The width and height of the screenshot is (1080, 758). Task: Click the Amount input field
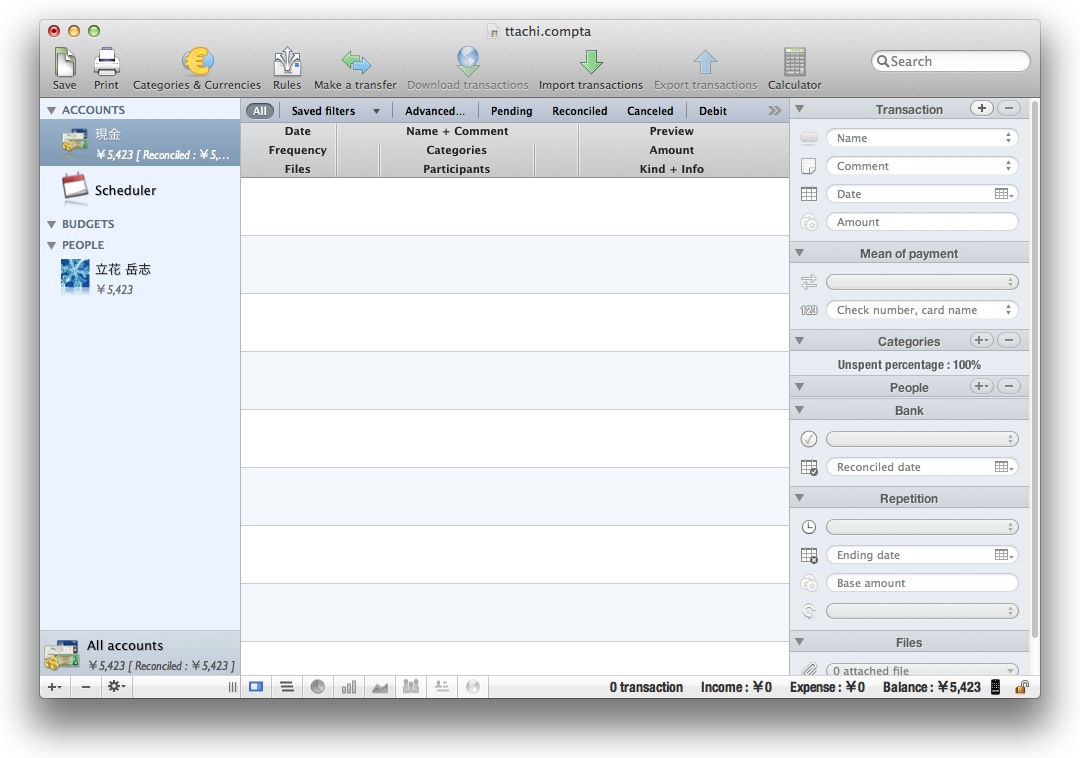click(921, 222)
